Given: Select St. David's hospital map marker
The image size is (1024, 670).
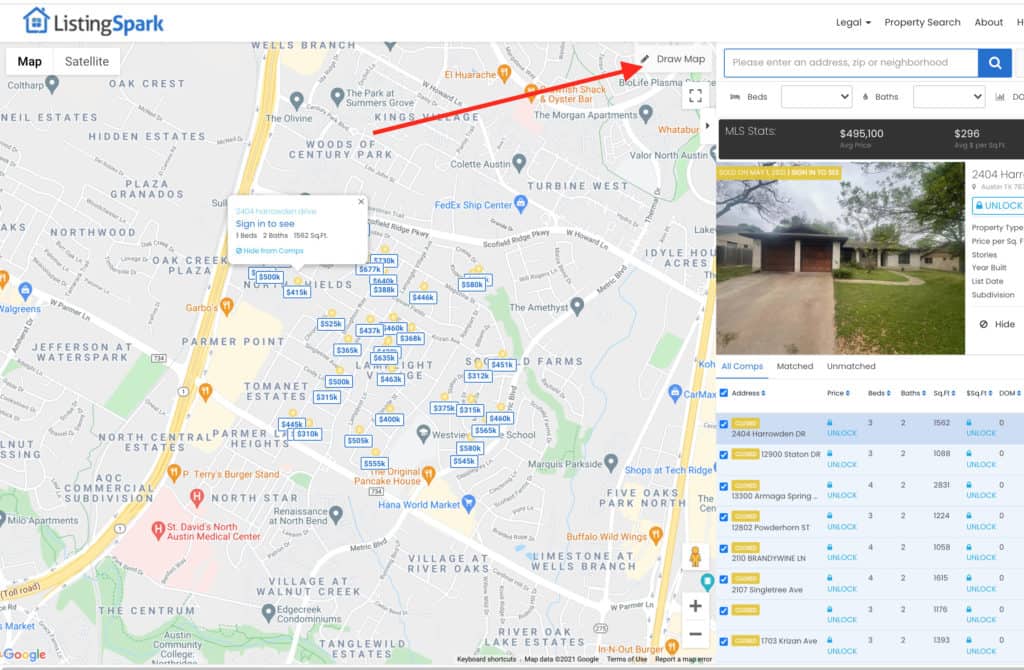Looking at the screenshot, I should click(x=157, y=530).
